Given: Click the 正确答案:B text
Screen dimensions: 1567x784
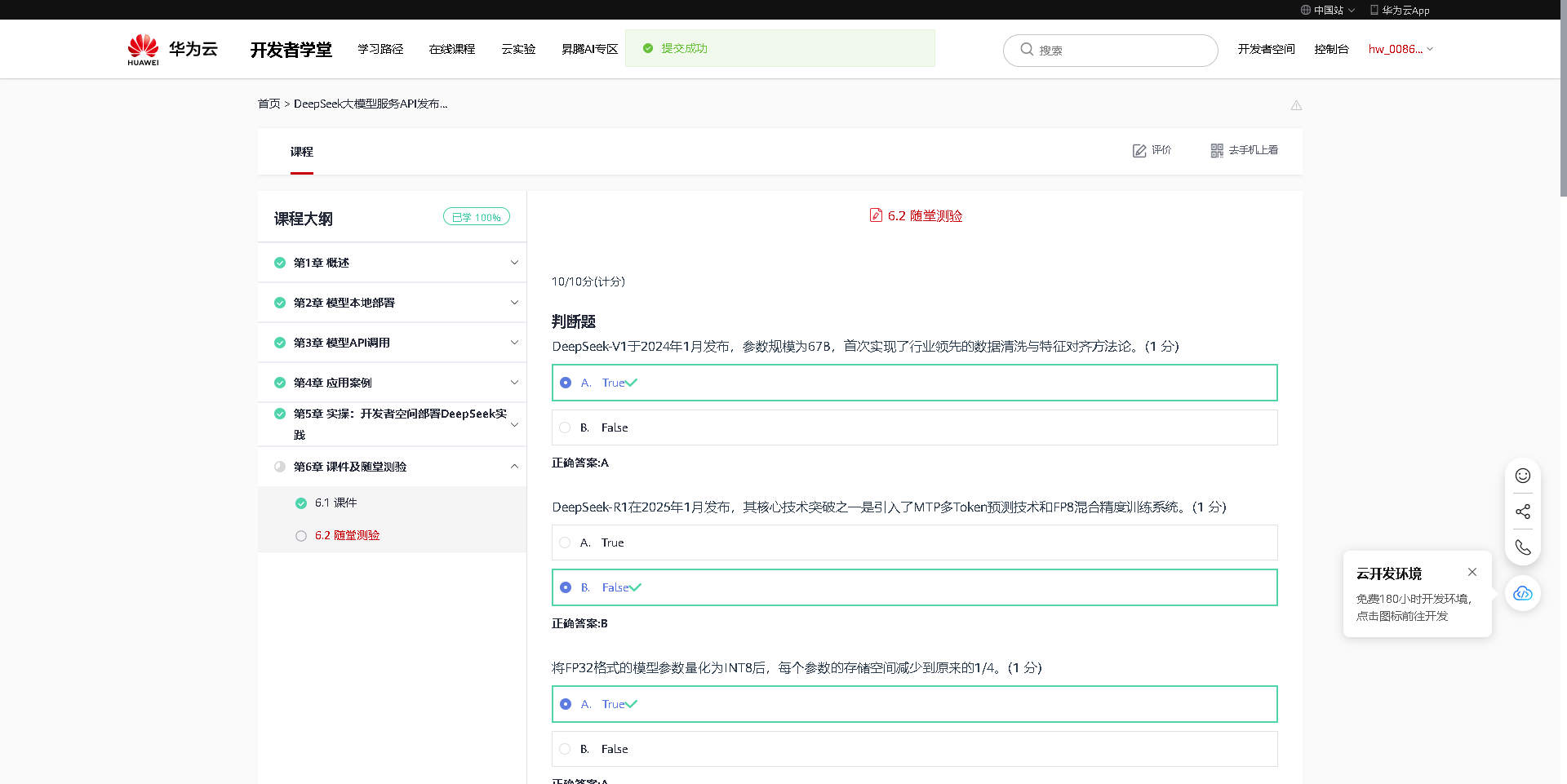Looking at the screenshot, I should (579, 623).
